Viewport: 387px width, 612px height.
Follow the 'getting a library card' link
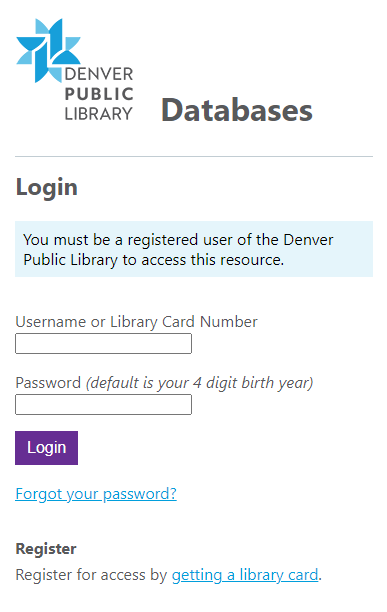[245, 575]
